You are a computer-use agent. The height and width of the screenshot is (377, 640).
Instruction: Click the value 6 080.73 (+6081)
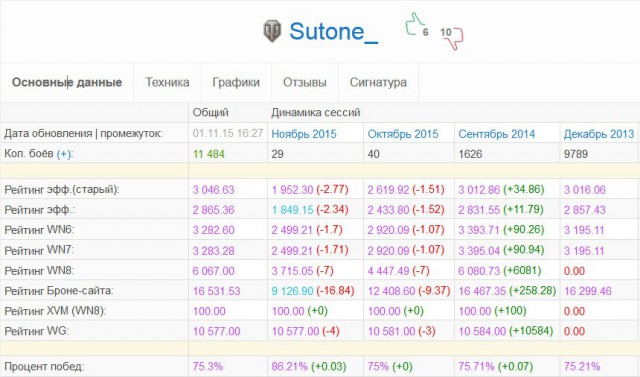pyautogui.click(x=500, y=271)
